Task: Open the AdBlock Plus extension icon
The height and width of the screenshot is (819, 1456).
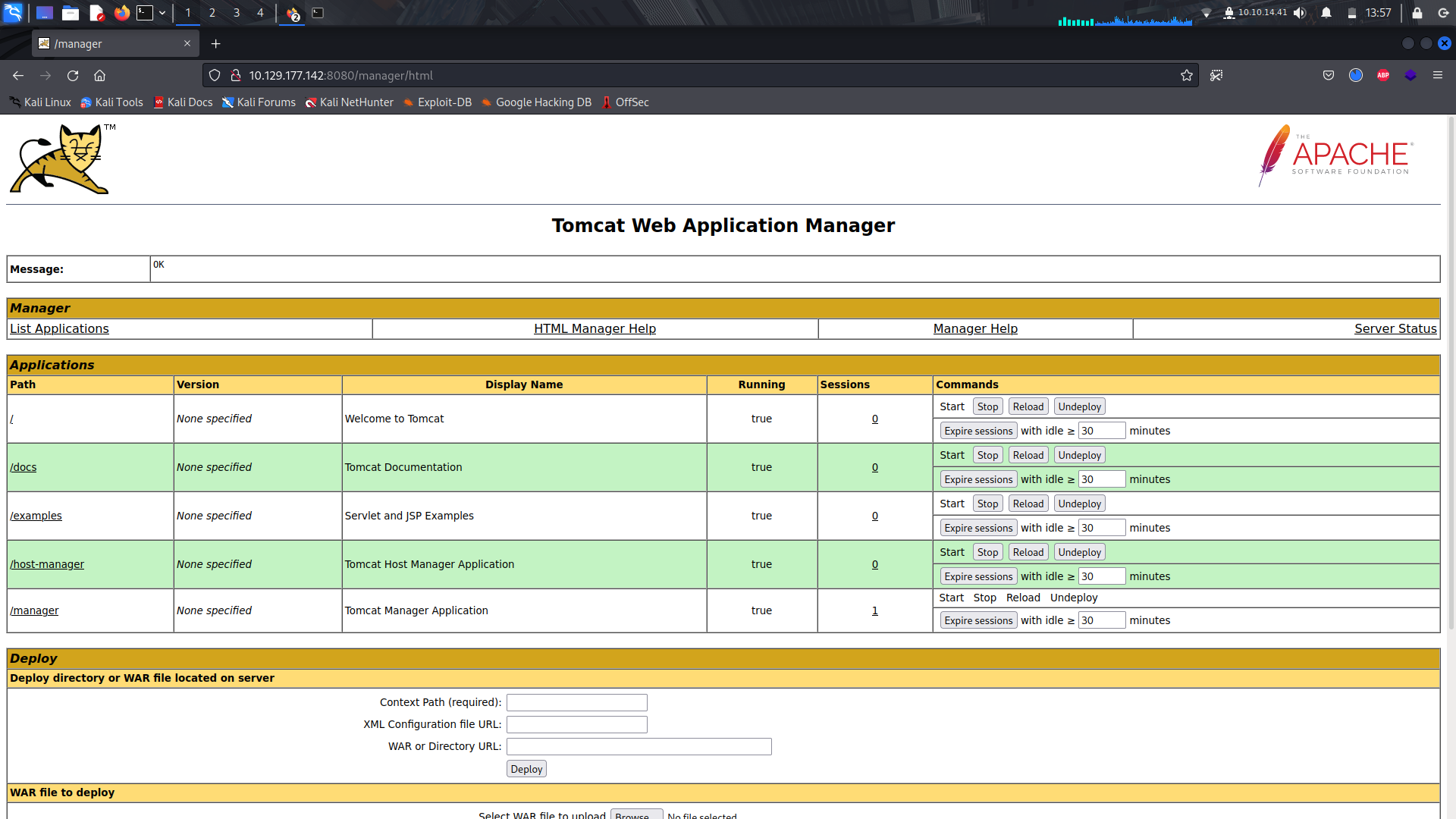Action: click(x=1383, y=75)
